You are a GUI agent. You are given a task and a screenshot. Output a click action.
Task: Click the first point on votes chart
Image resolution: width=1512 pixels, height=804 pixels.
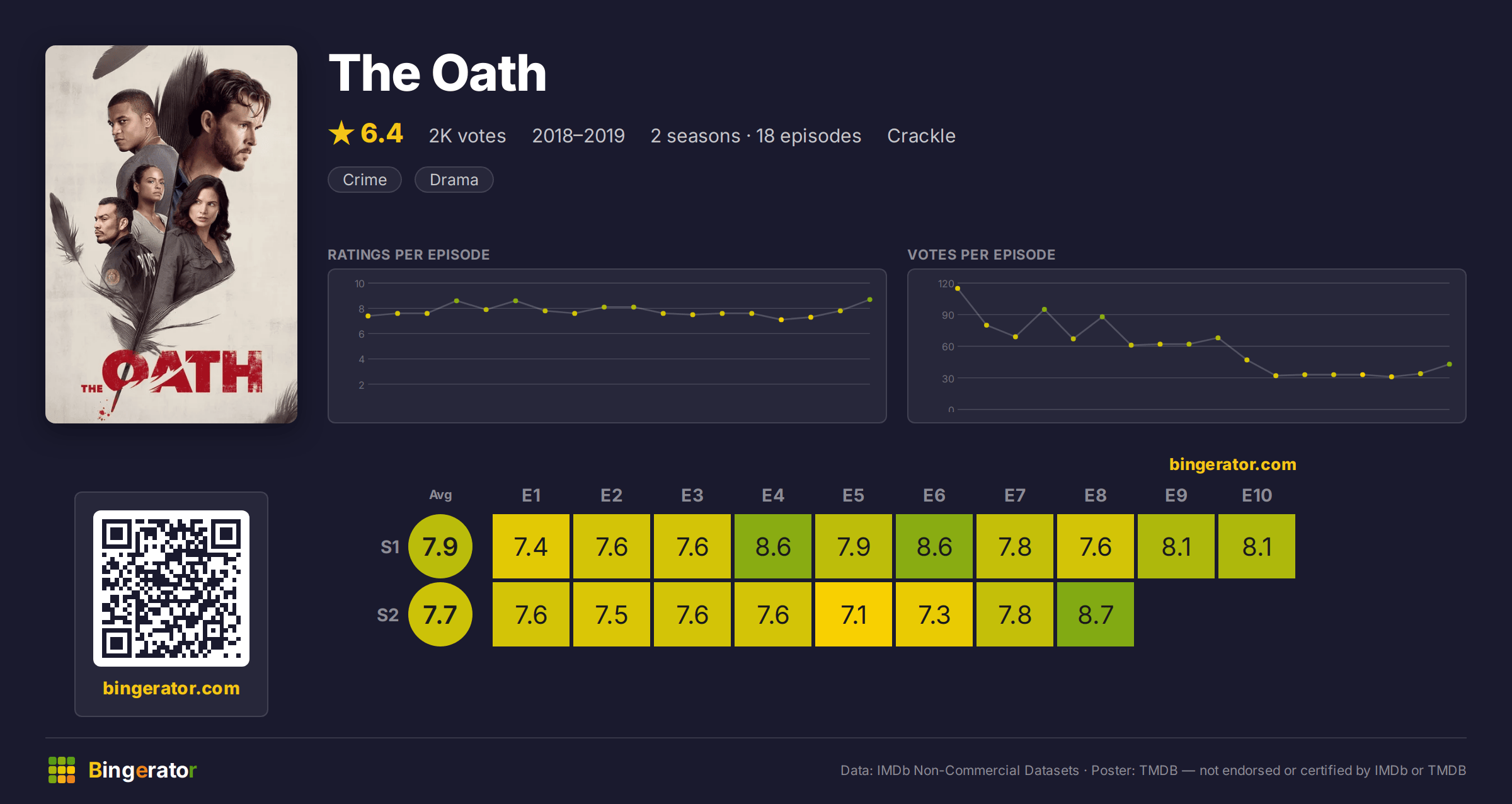tap(958, 289)
